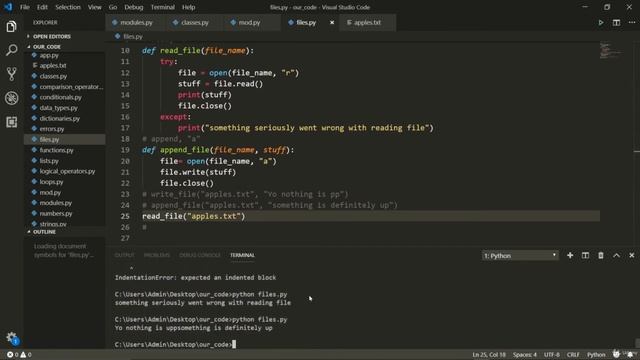Kill terminal with trash icon
The height and width of the screenshot is (360, 640).
tap(601, 256)
